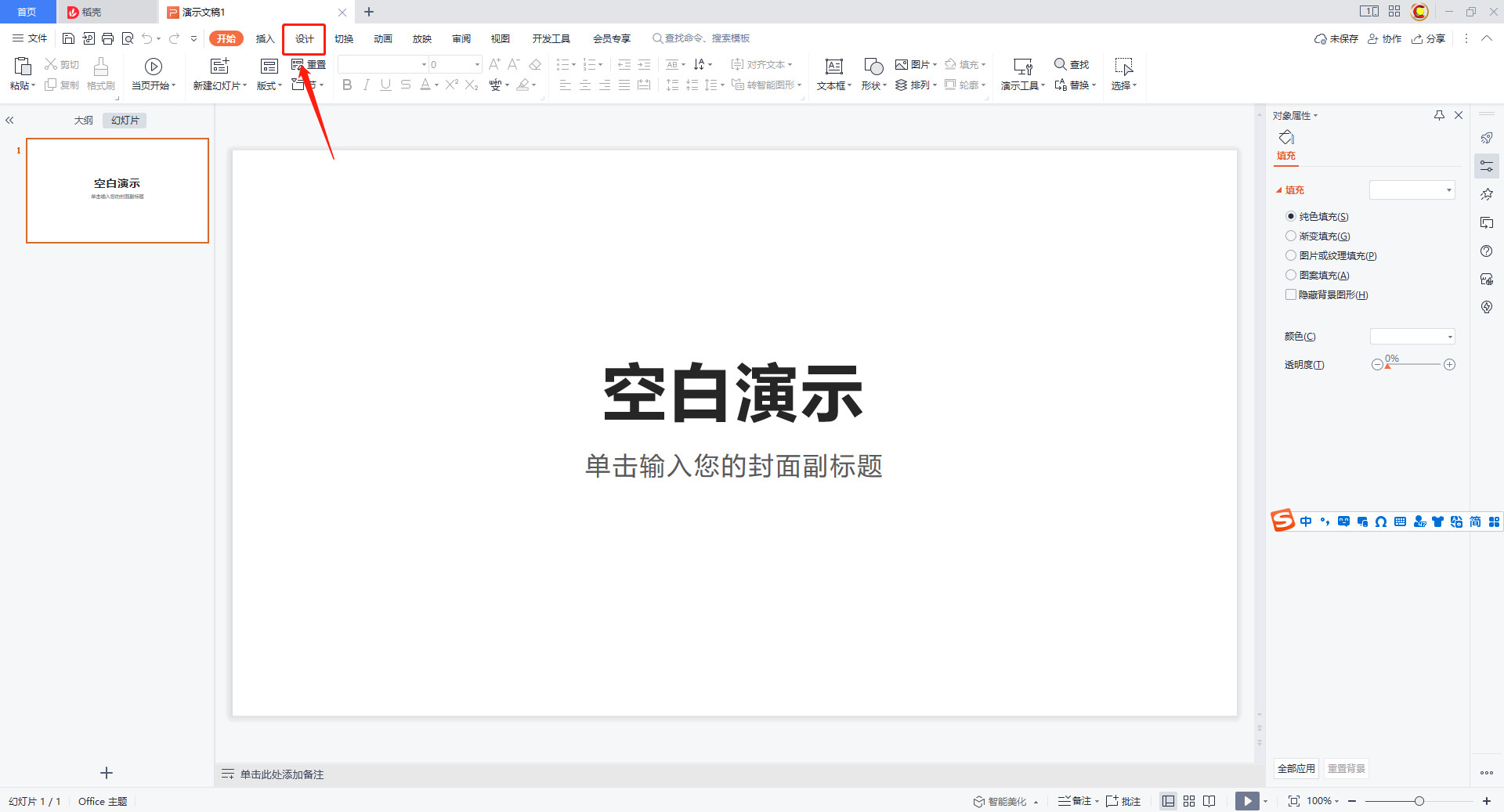Select Pattern Fill (图案填充) radio
The image size is (1504, 812).
[x=1291, y=275]
